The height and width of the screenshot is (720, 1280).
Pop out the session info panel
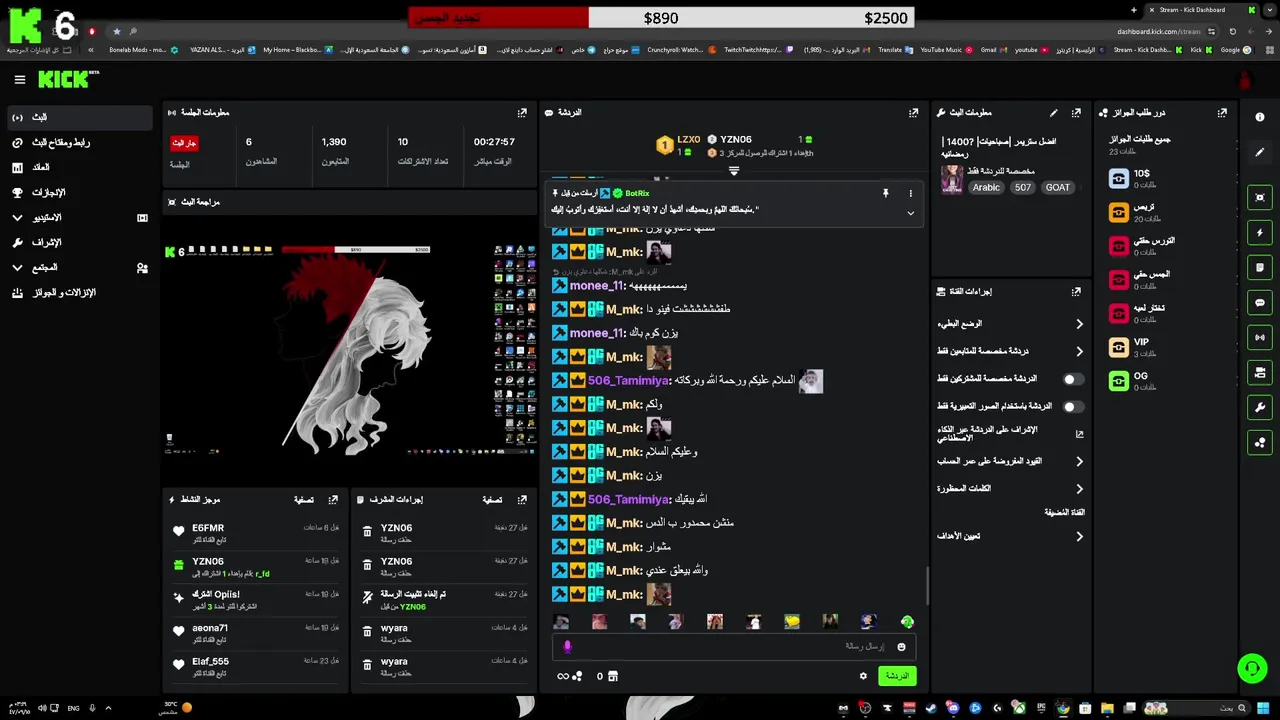(x=522, y=113)
